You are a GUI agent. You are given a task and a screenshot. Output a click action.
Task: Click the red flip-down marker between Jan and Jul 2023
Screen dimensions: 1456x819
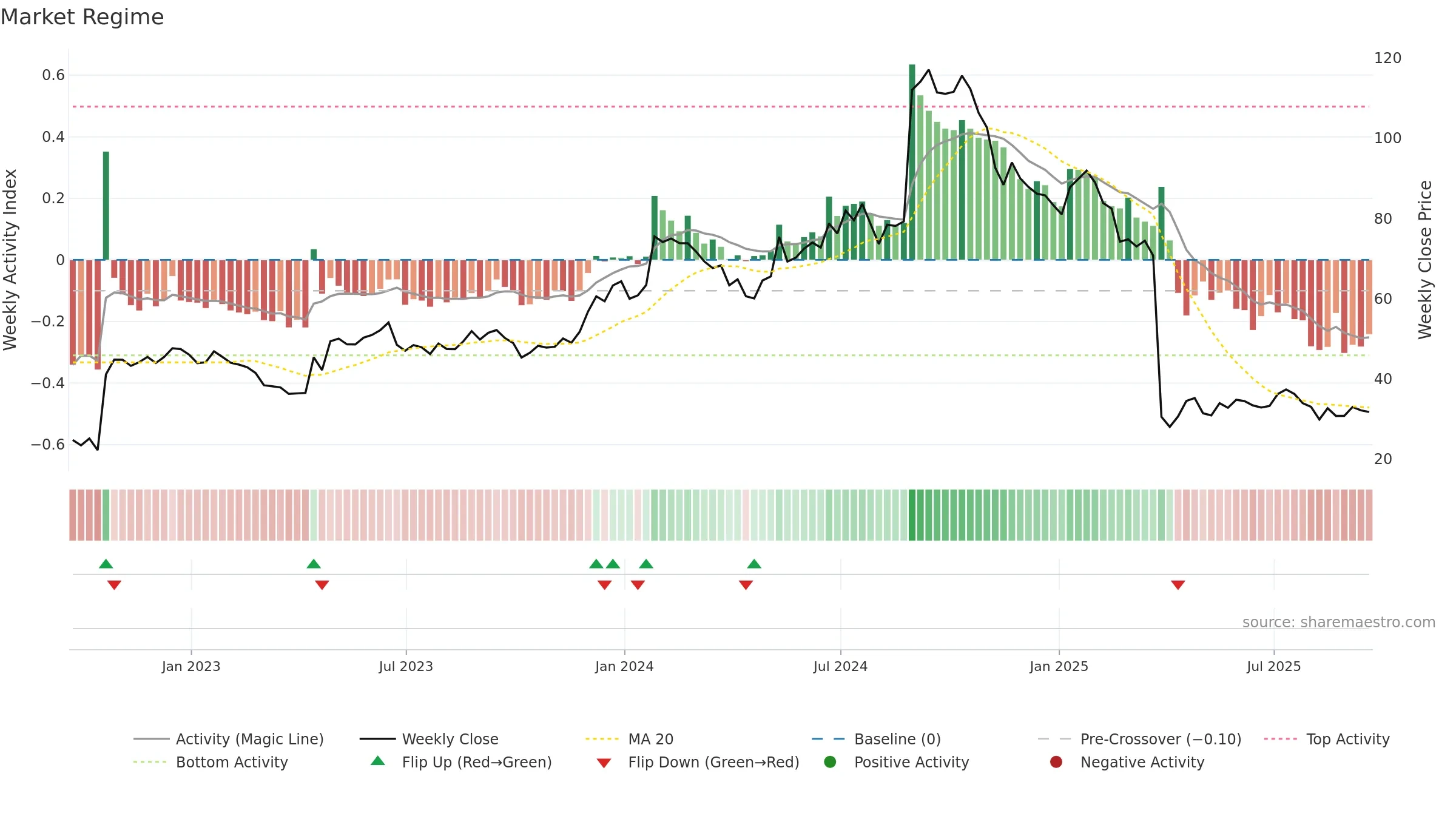point(322,585)
